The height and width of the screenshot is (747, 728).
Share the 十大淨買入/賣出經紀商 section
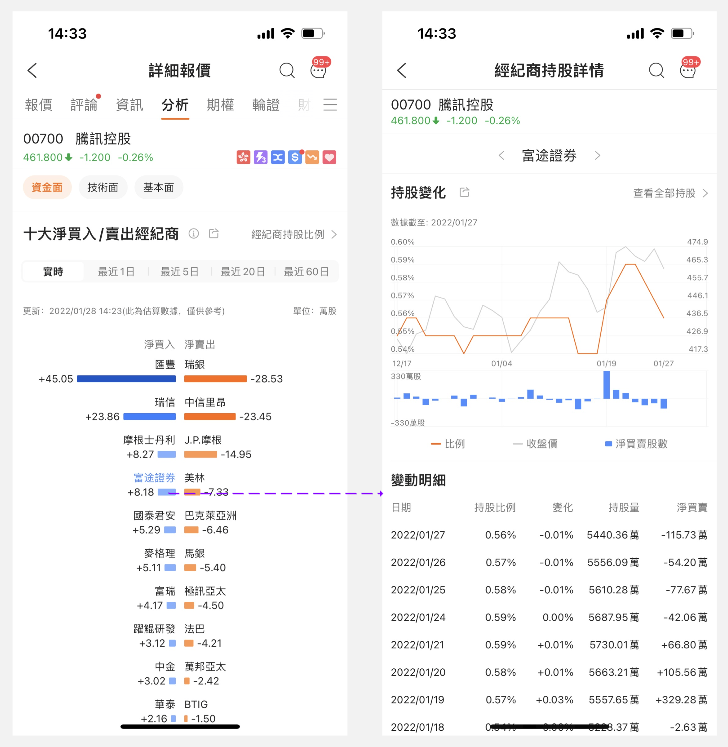click(x=214, y=233)
